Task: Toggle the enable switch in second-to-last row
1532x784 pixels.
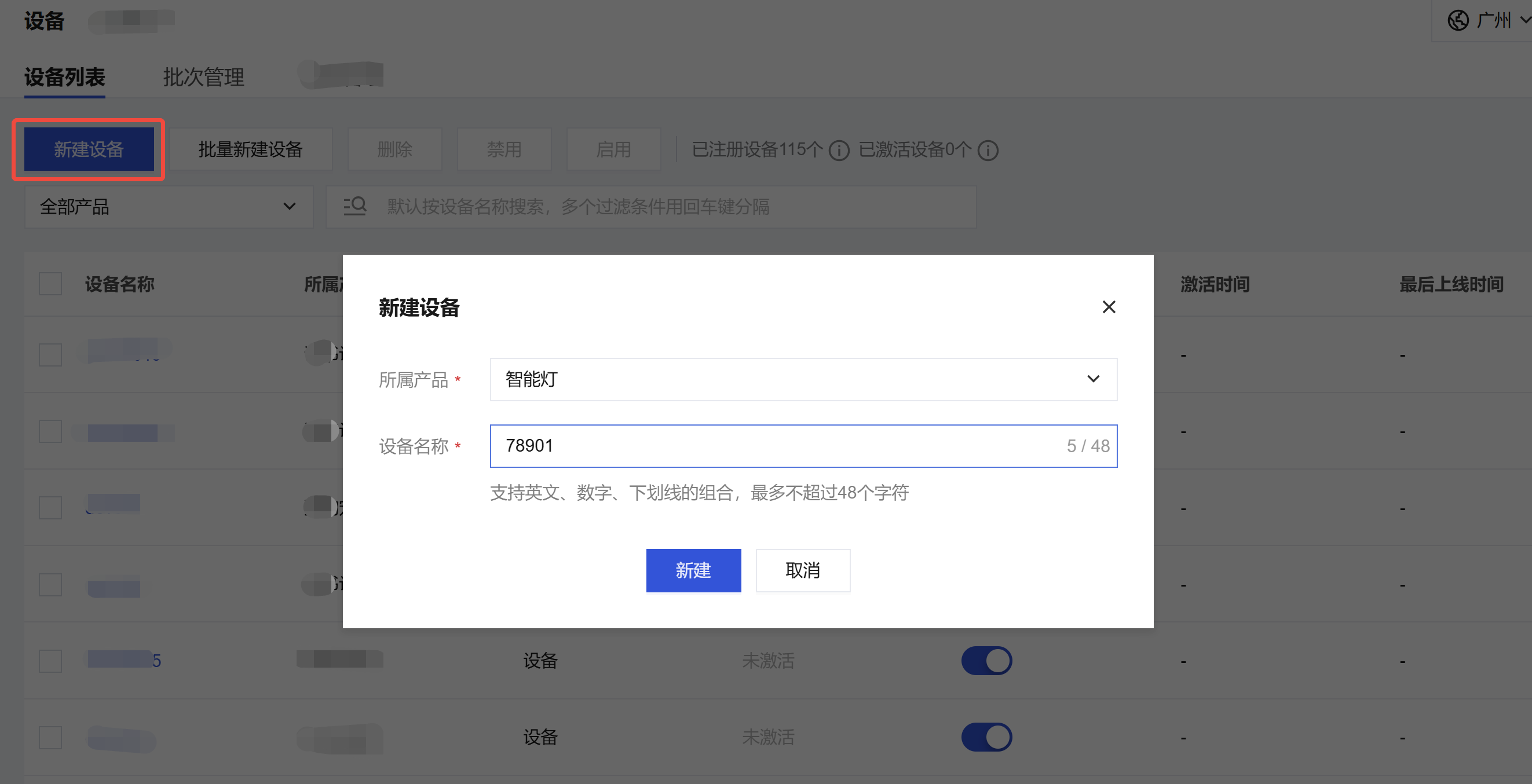Action: tap(986, 660)
